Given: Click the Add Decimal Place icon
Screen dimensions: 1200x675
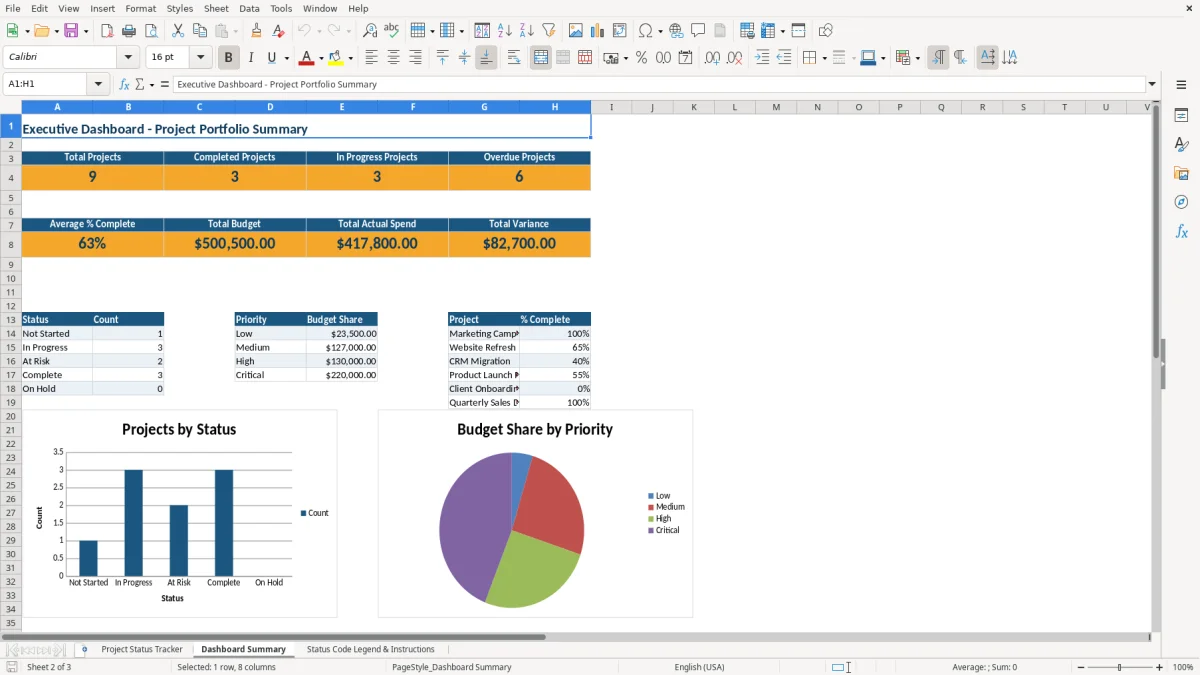Looking at the screenshot, I should point(712,58).
